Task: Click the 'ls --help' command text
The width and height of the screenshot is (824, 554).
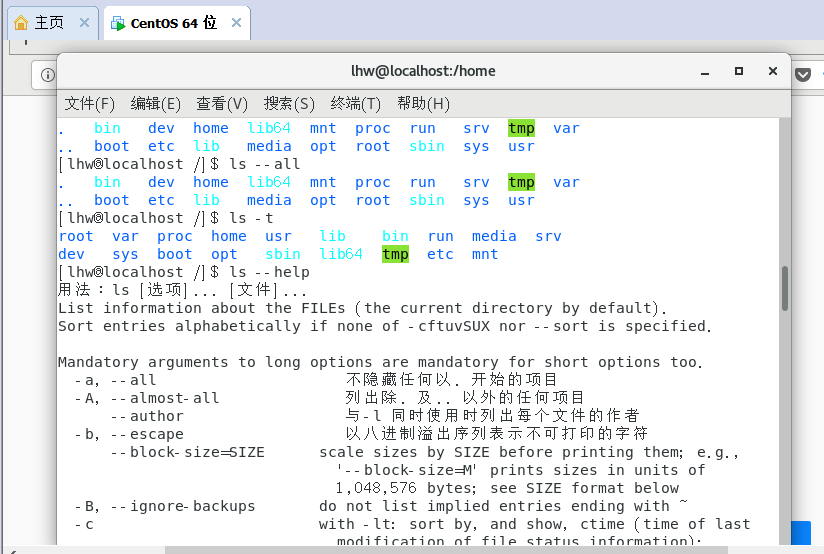Action: (270, 272)
